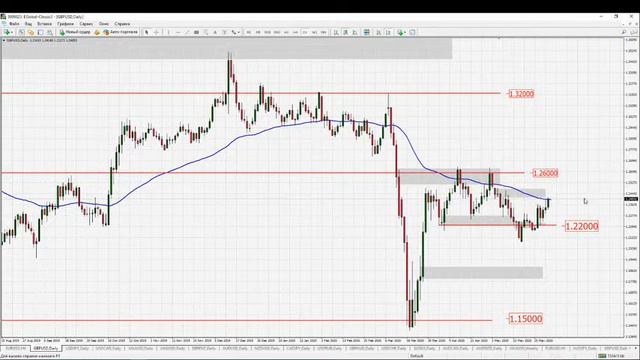Image resolution: width=640 pixels, height=360 pixels.
Task: Switch timeframe to H4
Action: point(296,32)
